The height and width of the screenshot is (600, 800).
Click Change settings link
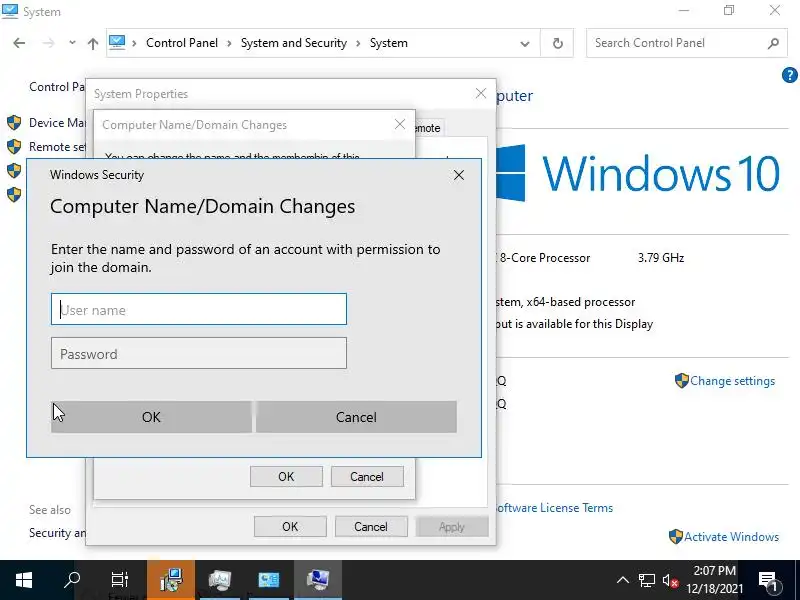click(732, 381)
